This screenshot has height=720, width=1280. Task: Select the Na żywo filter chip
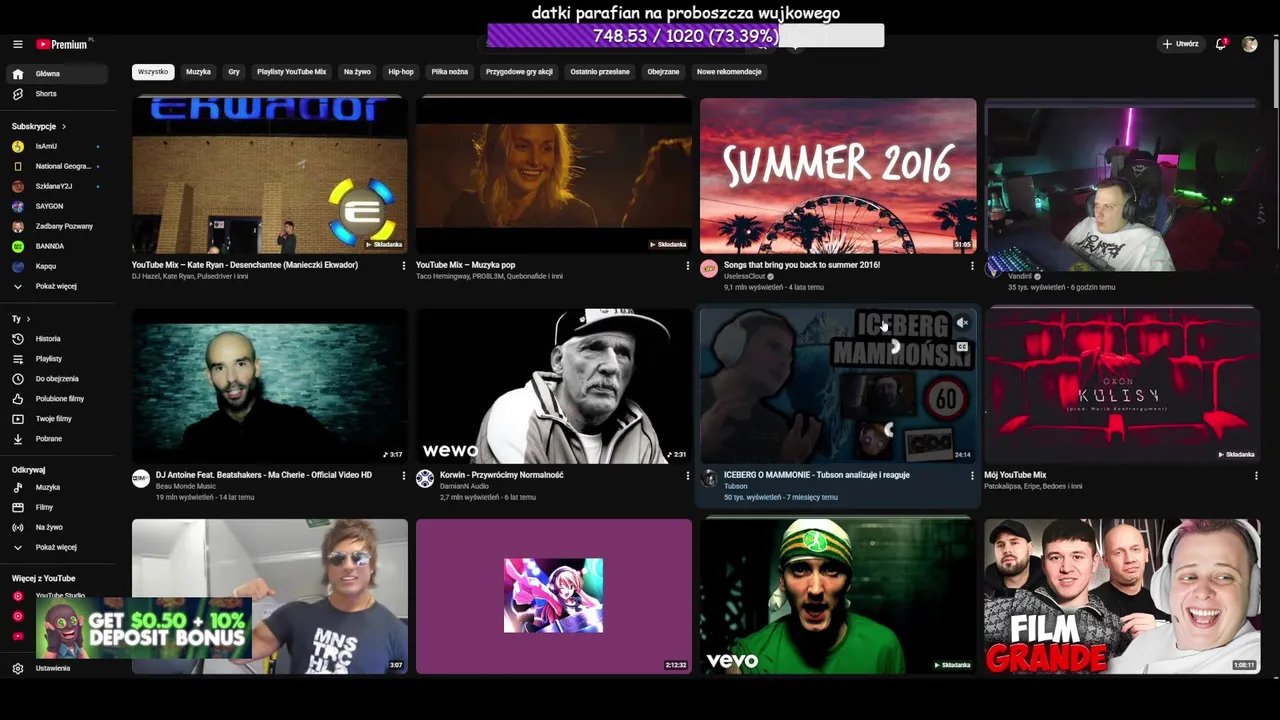(x=357, y=72)
